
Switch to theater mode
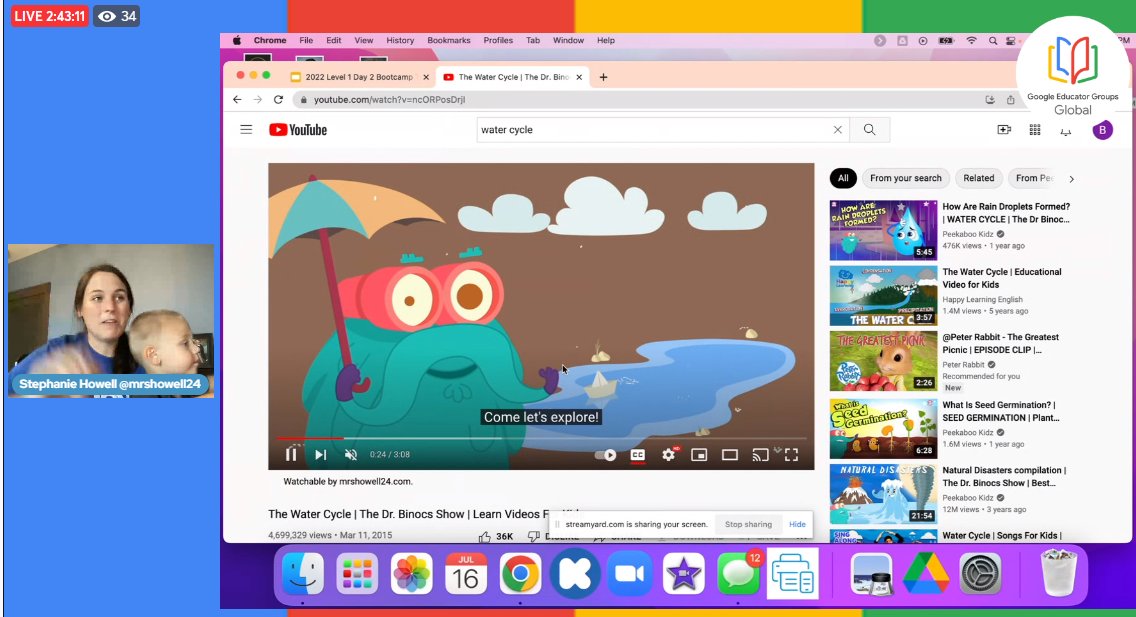click(x=730, y=455)
